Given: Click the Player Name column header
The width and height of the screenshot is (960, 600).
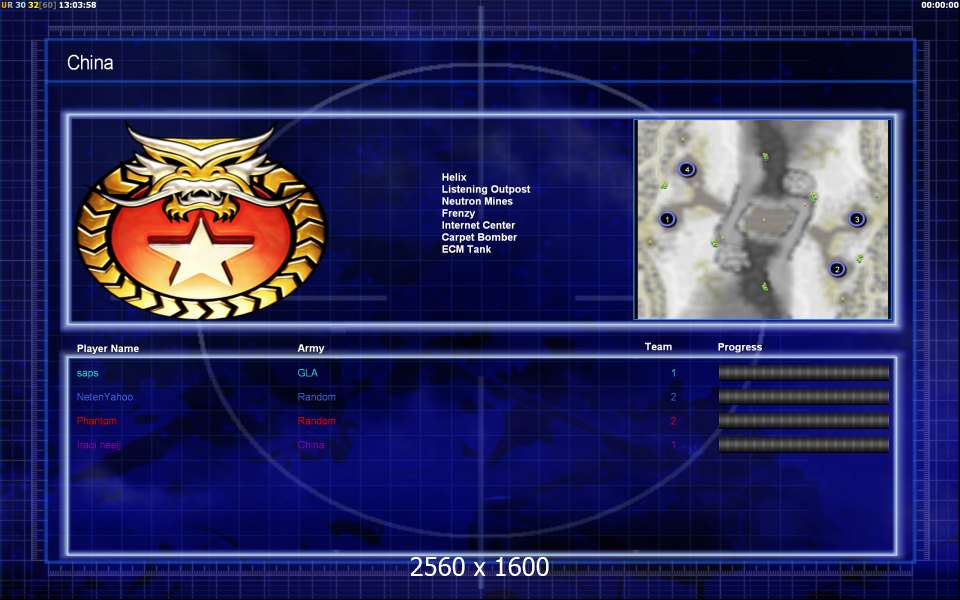Looking at the screenshot, I should tap(108, 348).
